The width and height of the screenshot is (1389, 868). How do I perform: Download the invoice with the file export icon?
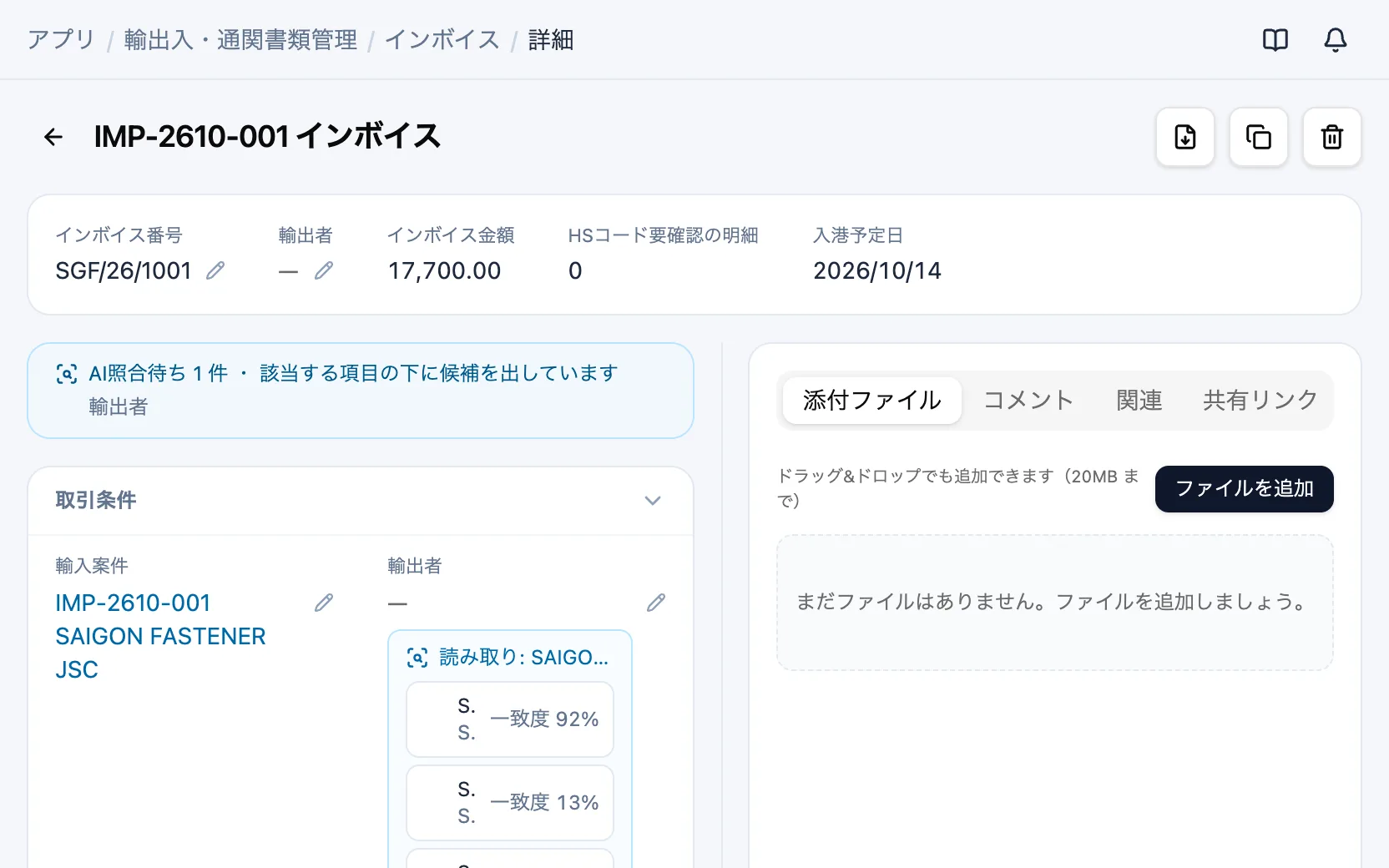tap(1185, 137)
